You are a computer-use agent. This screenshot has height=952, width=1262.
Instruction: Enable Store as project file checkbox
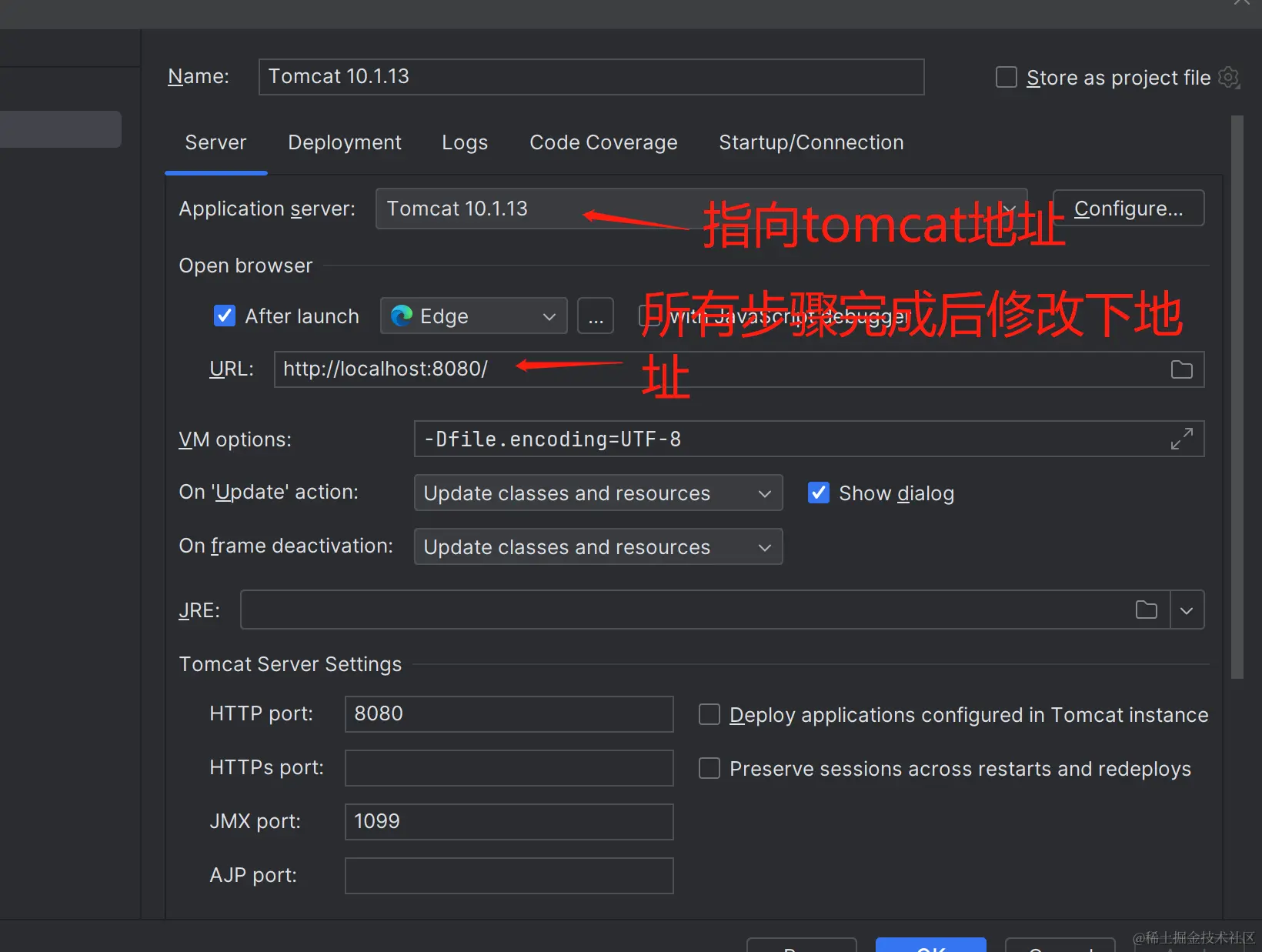(x=1006, y=77)
